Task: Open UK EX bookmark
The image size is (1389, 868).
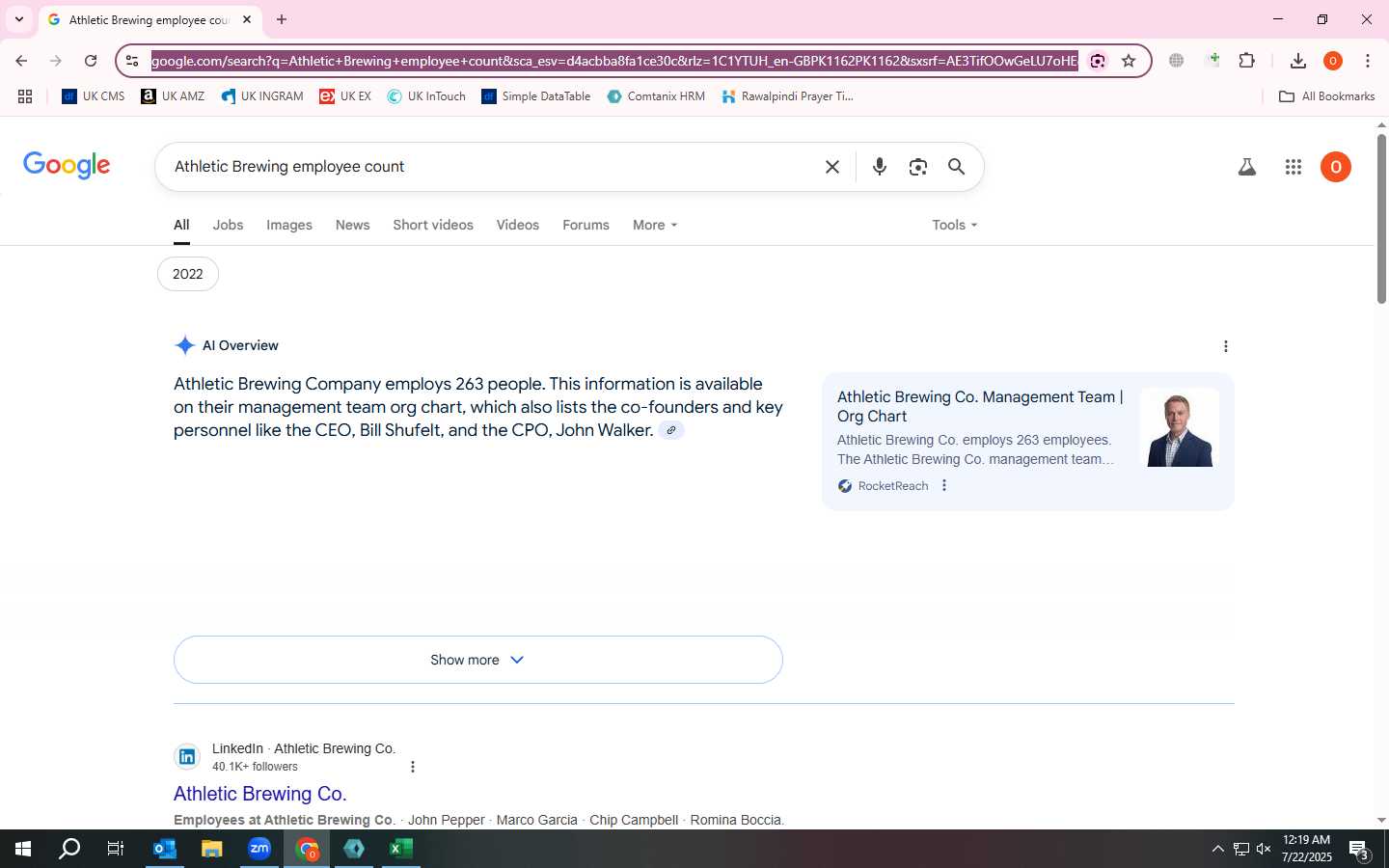Action: (345, 96)
